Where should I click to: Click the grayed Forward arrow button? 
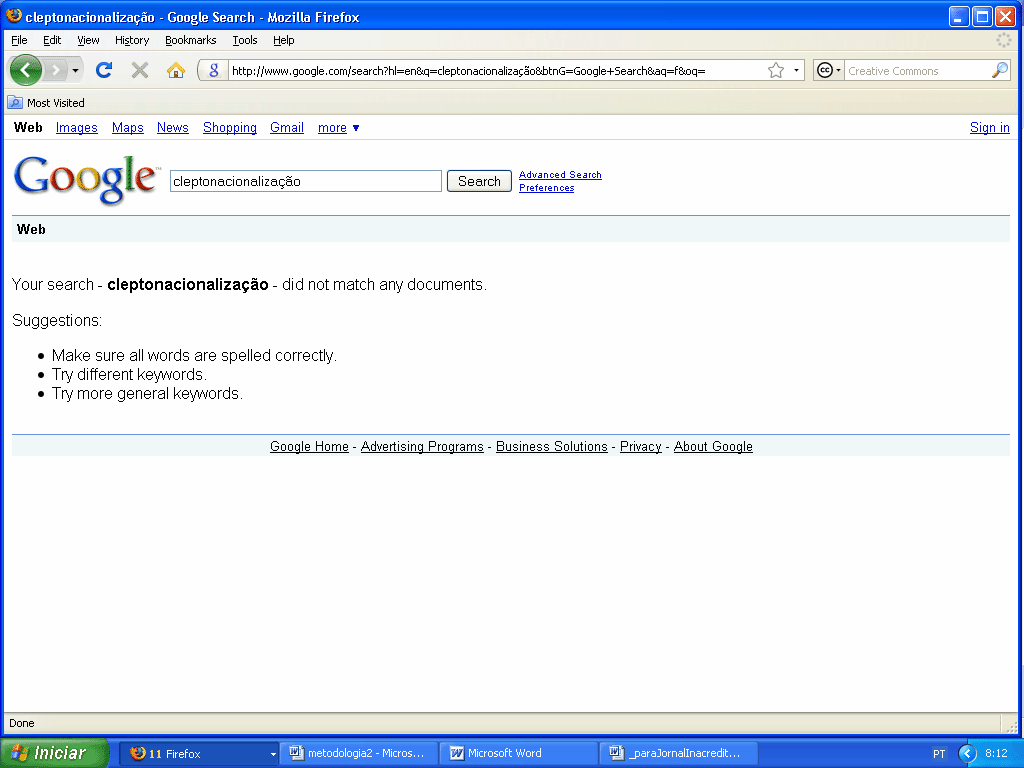coord(56,70)
